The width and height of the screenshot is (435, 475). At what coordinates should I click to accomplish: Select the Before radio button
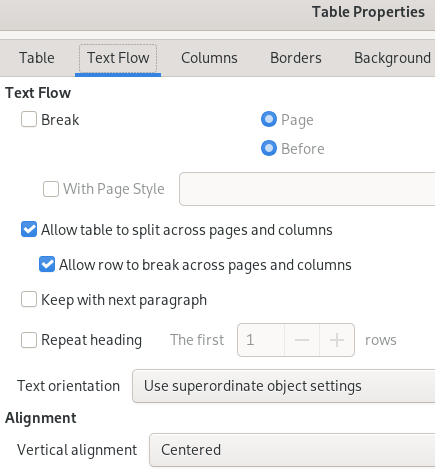point(269,148)
